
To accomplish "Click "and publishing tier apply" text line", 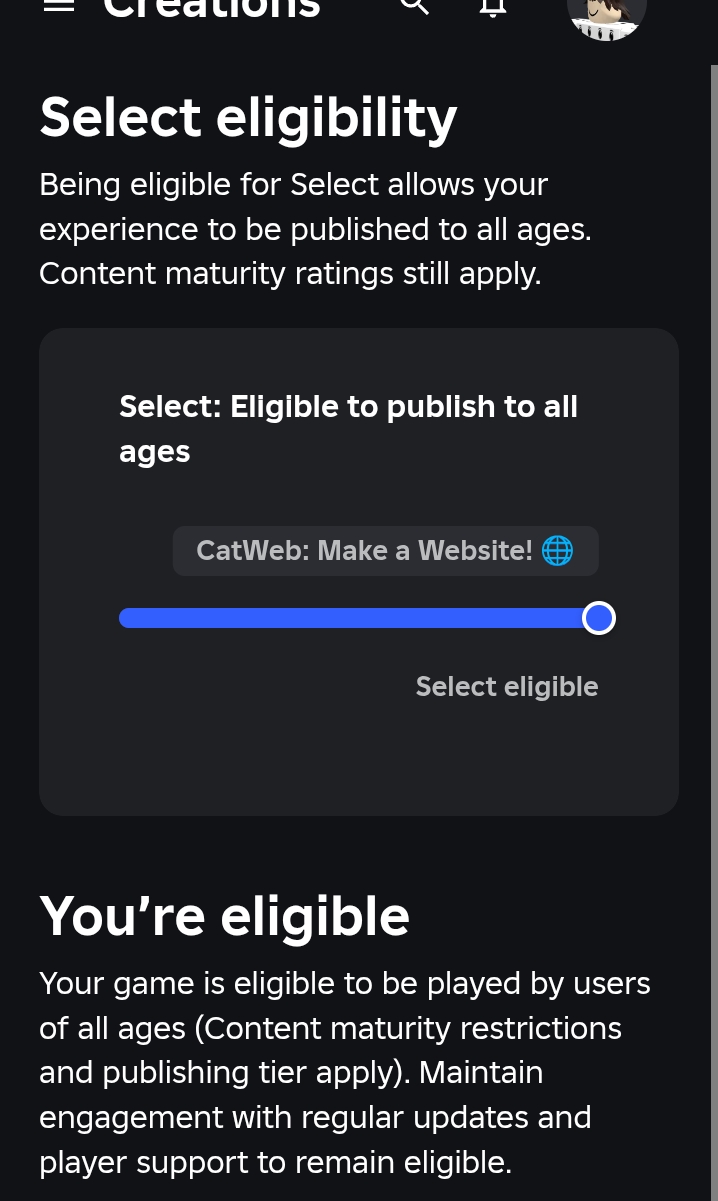I will tap(290, 1072).
